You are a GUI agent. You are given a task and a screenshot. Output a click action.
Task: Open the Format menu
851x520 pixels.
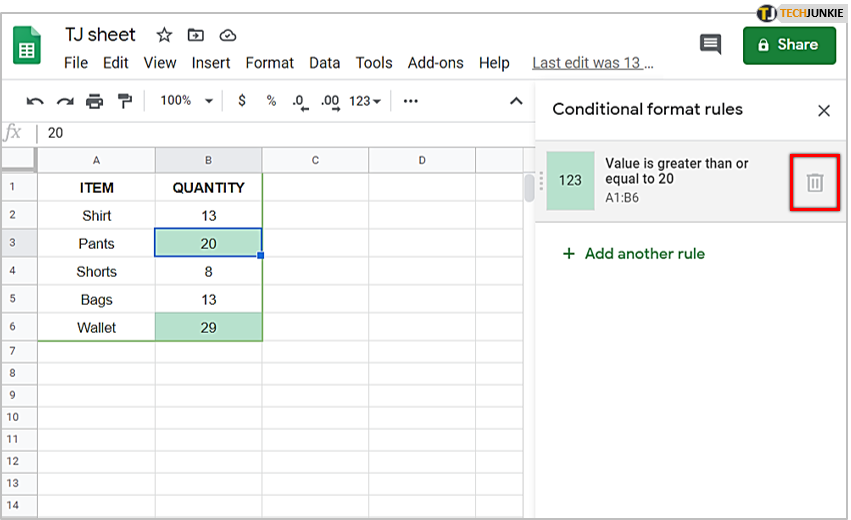269,63
